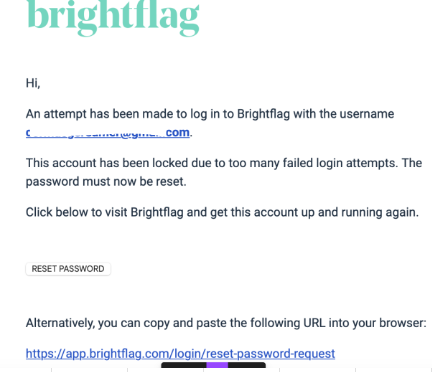Click the purple segment of the bottom bar
432x372 pixels.
217,366
